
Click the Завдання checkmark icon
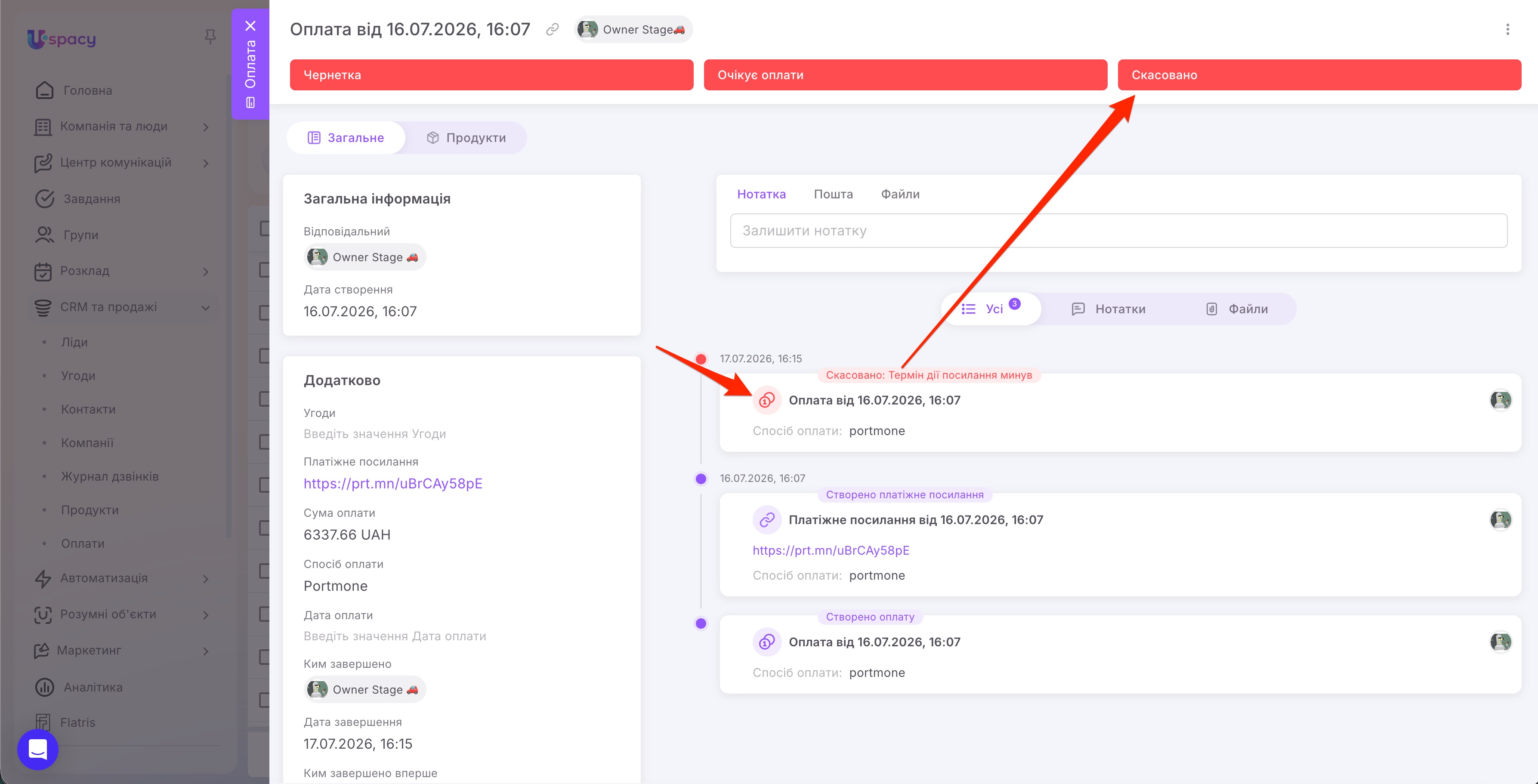(x=45, y=199)
